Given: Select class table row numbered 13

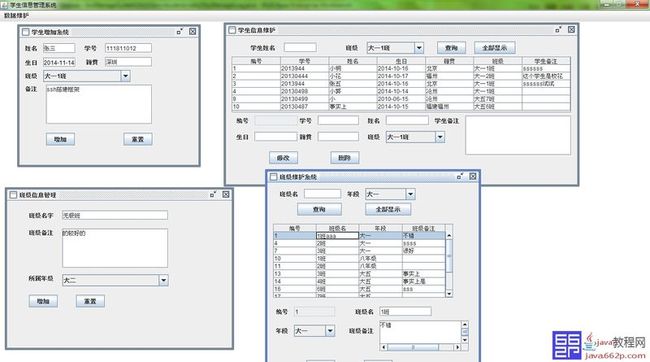Looking at the screenshot, I should (359, 274).
